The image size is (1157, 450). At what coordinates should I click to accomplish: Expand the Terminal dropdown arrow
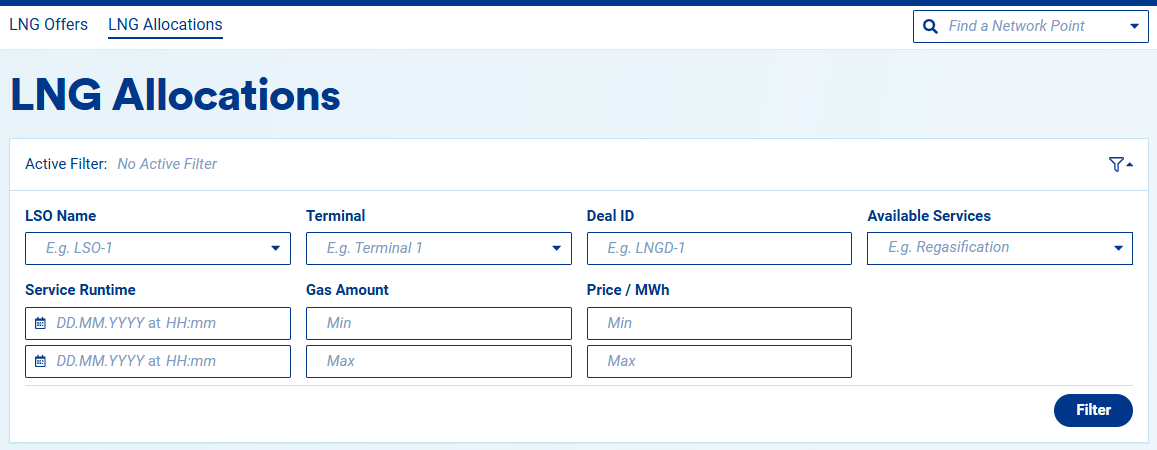(x=556, y=248)
